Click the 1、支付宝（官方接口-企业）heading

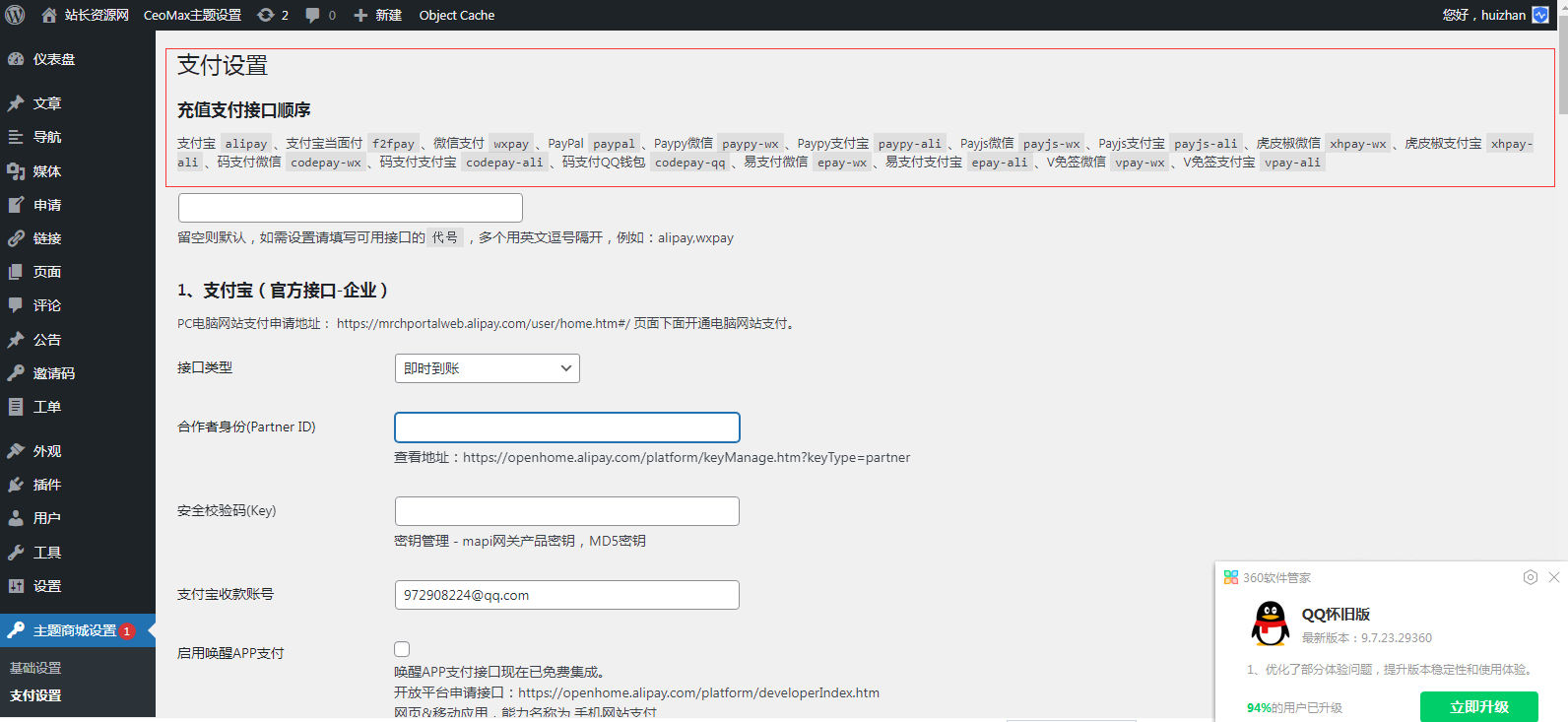pos(283,291)
